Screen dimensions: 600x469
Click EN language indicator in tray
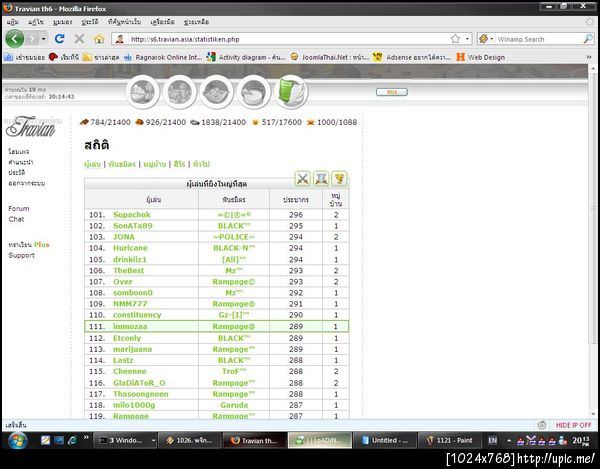pos(492,441)
